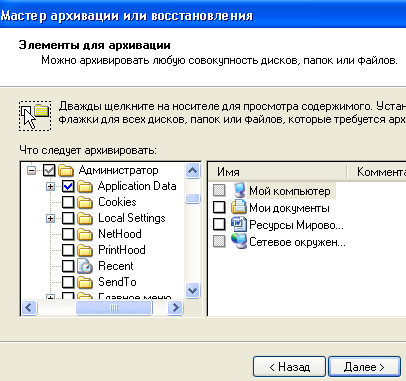Toggle the Сетевое окружен... grayed checkbox

(x=219, y=241)
